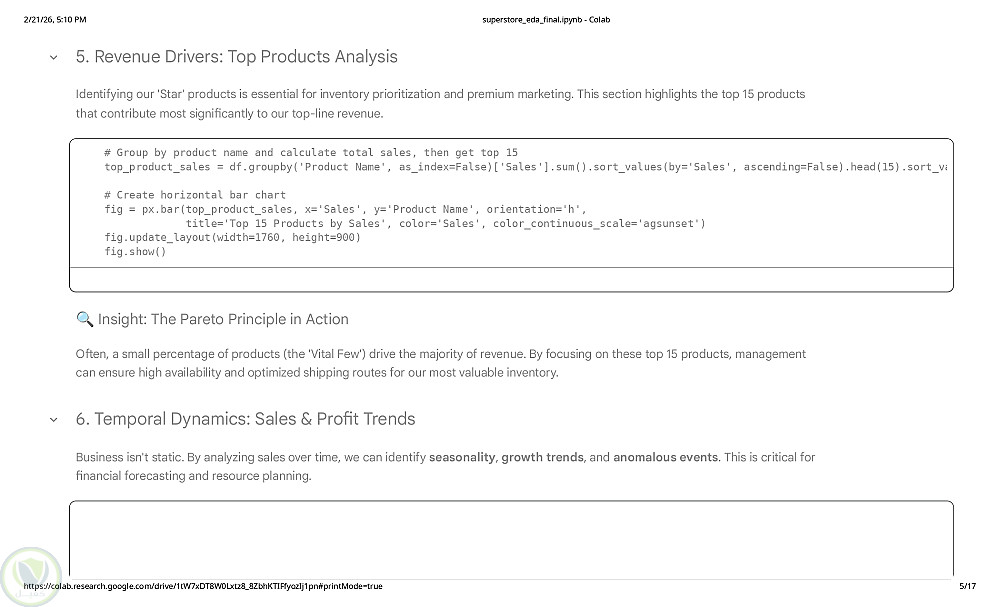Open the colab.research.google.com URL in footer
Image resolution: width=1000 pixels, height=607 pixels.
[x=203, y=586]
